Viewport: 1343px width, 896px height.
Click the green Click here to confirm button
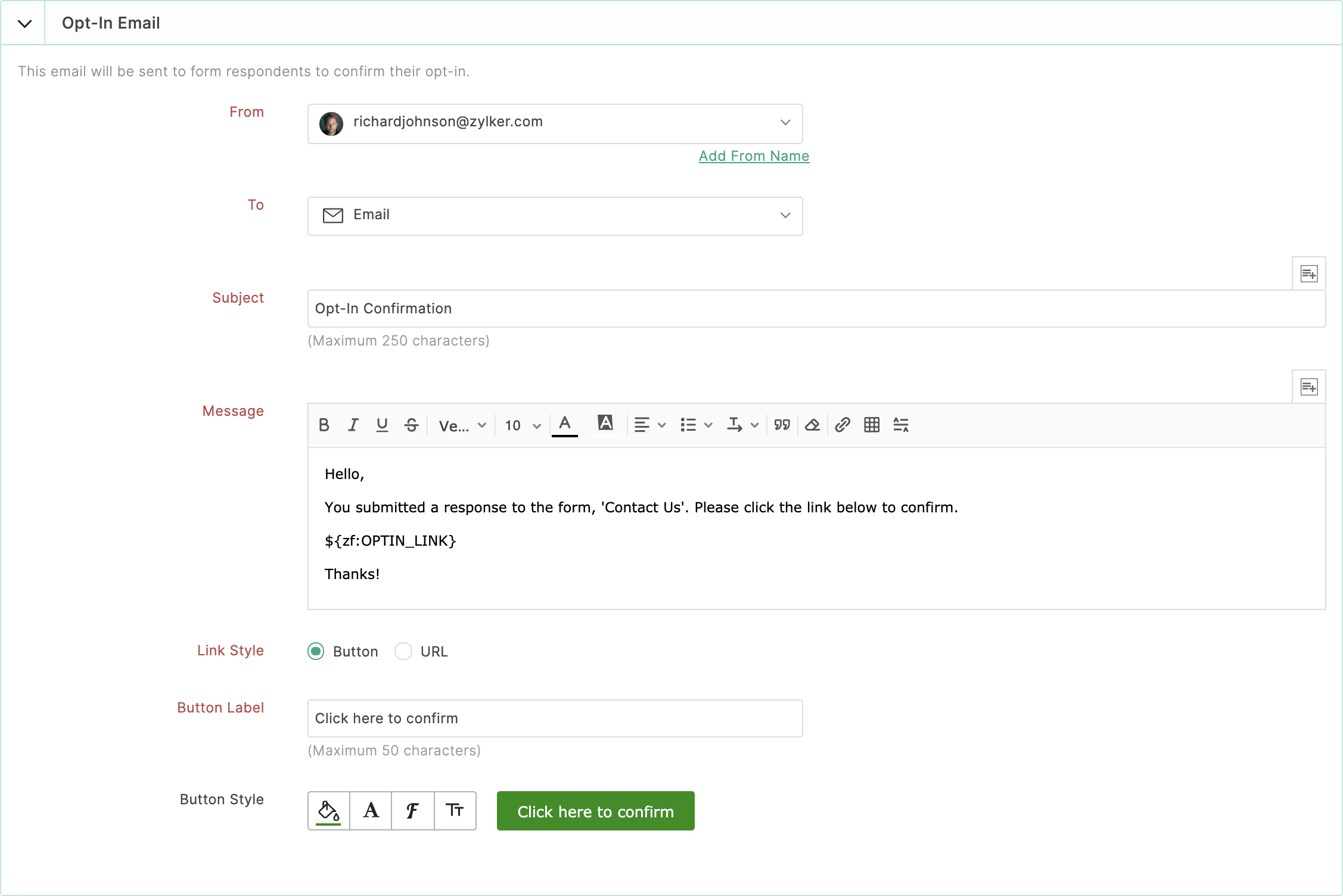point(595,811)
